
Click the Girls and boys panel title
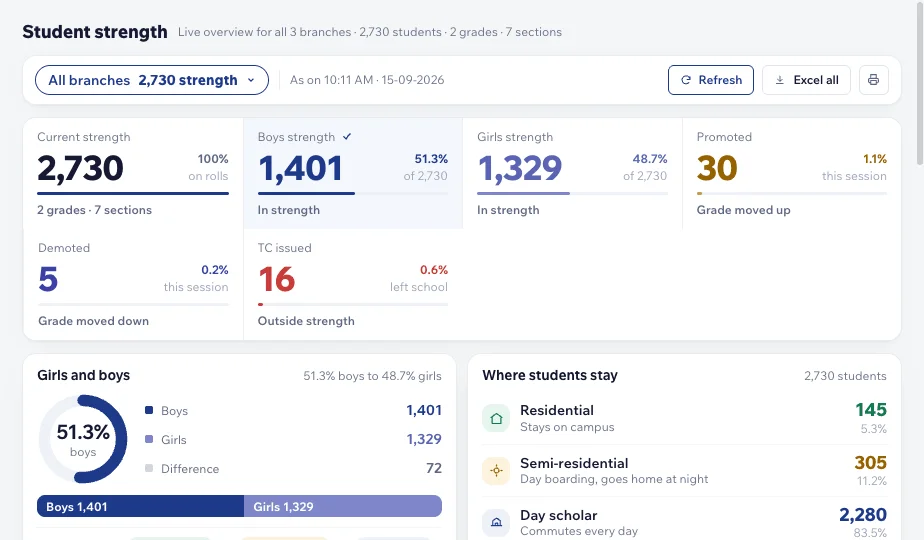click(x=84, y=376)
